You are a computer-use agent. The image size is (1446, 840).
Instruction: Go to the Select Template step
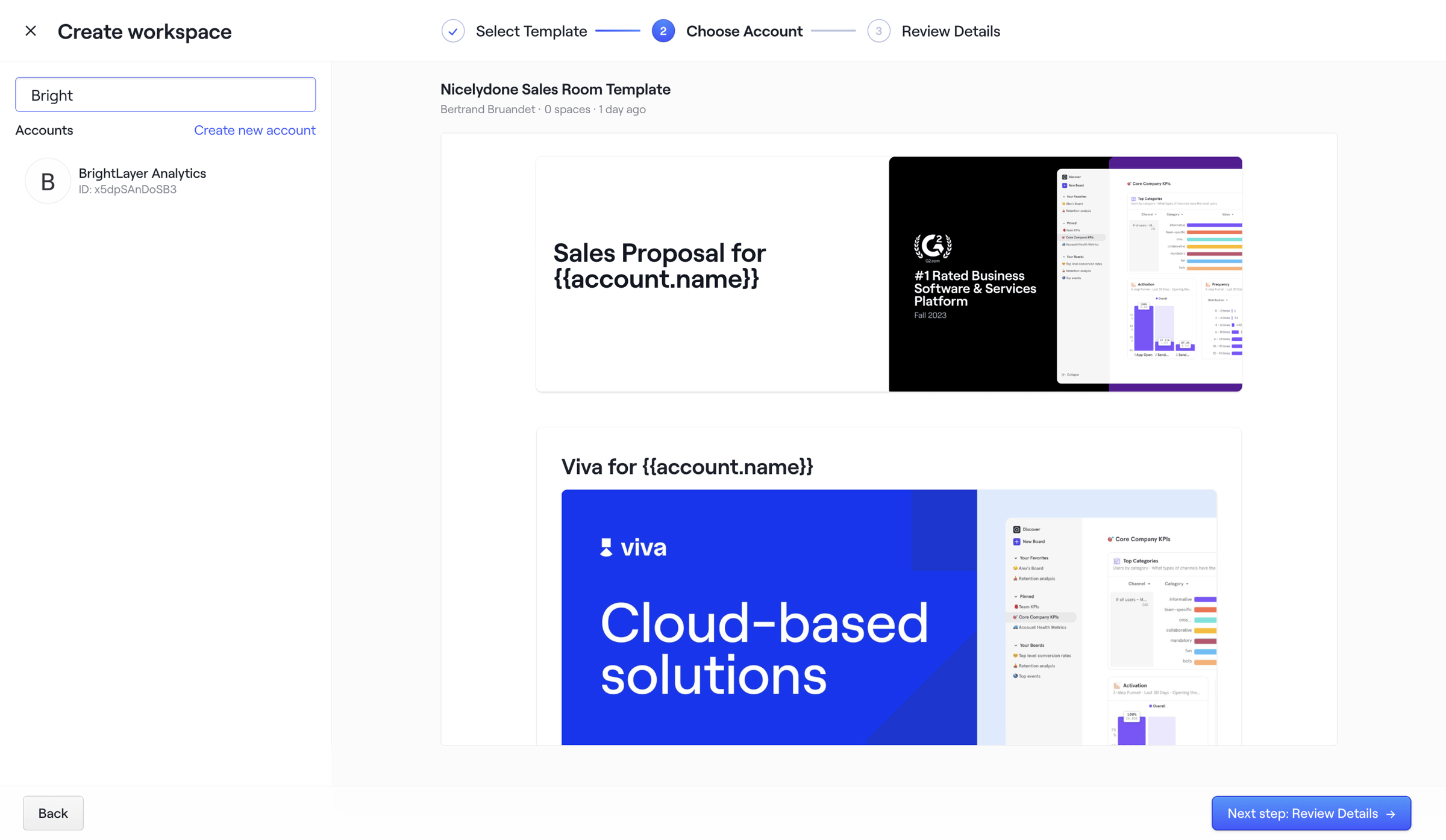(x=531, y=31)
